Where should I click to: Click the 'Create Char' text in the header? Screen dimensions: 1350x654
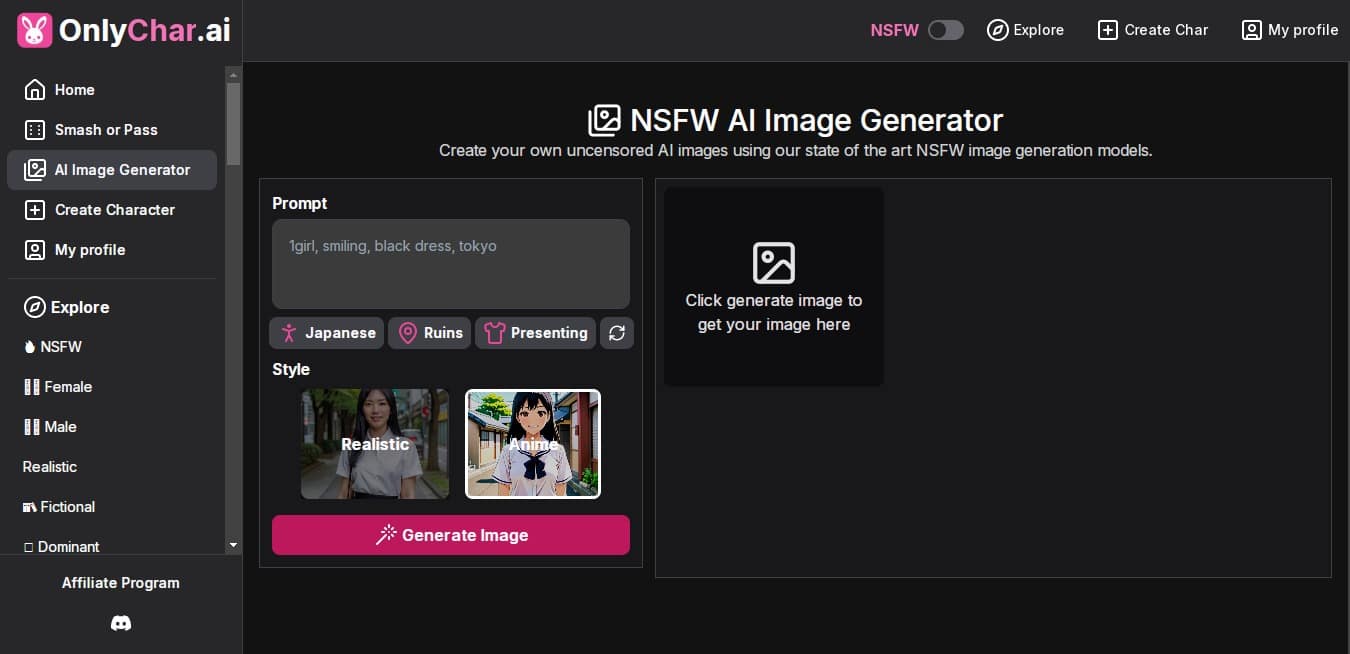(1166, 30)
